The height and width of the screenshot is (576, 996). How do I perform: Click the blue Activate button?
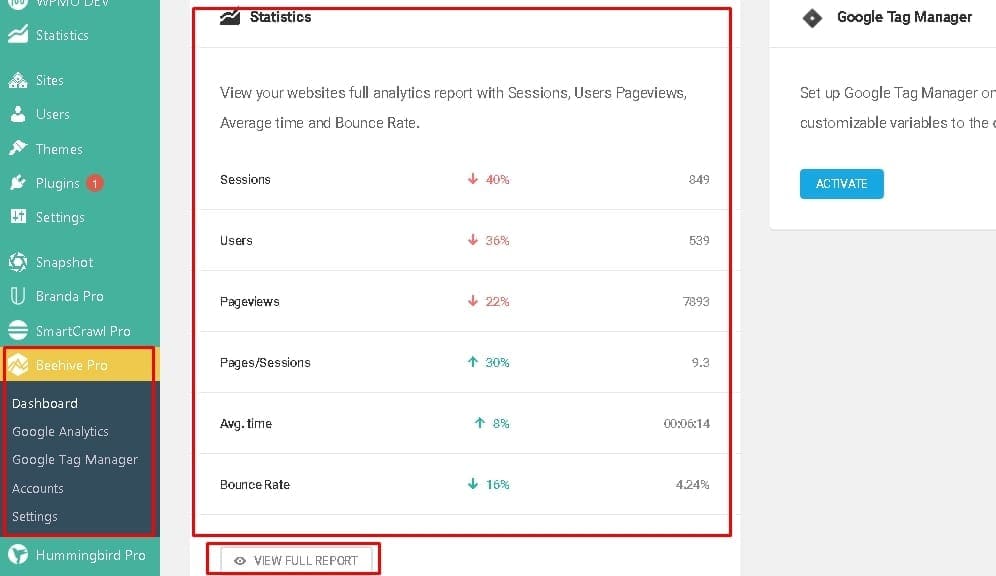(841, 184)
